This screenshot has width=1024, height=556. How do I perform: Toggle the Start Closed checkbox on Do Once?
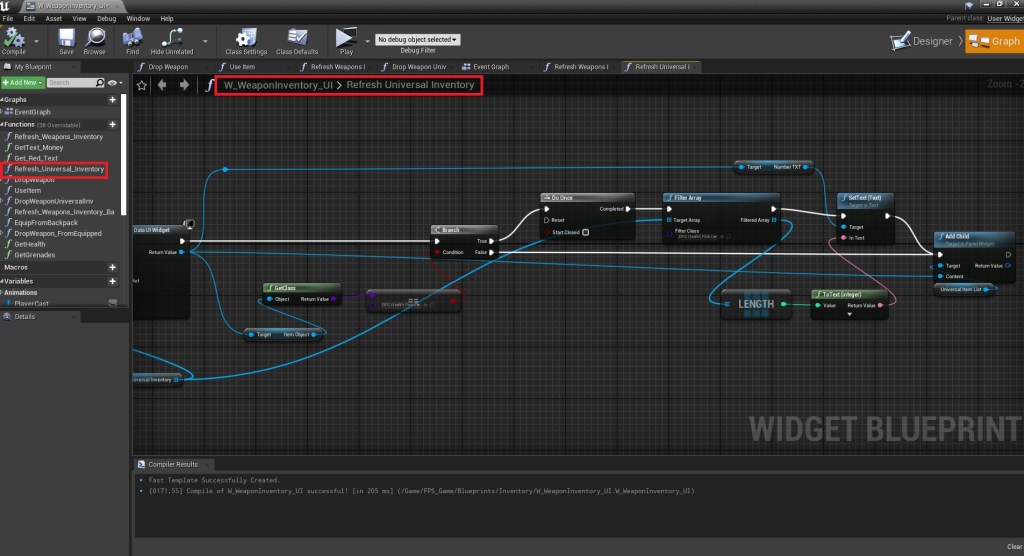[586, 232]
